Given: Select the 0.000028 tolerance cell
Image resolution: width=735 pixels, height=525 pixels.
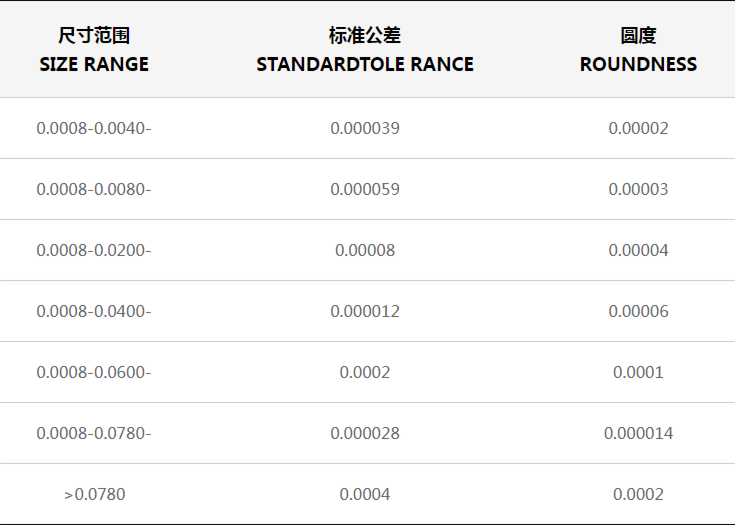Looking at the screenshot, I should click(x=365, y=433).
